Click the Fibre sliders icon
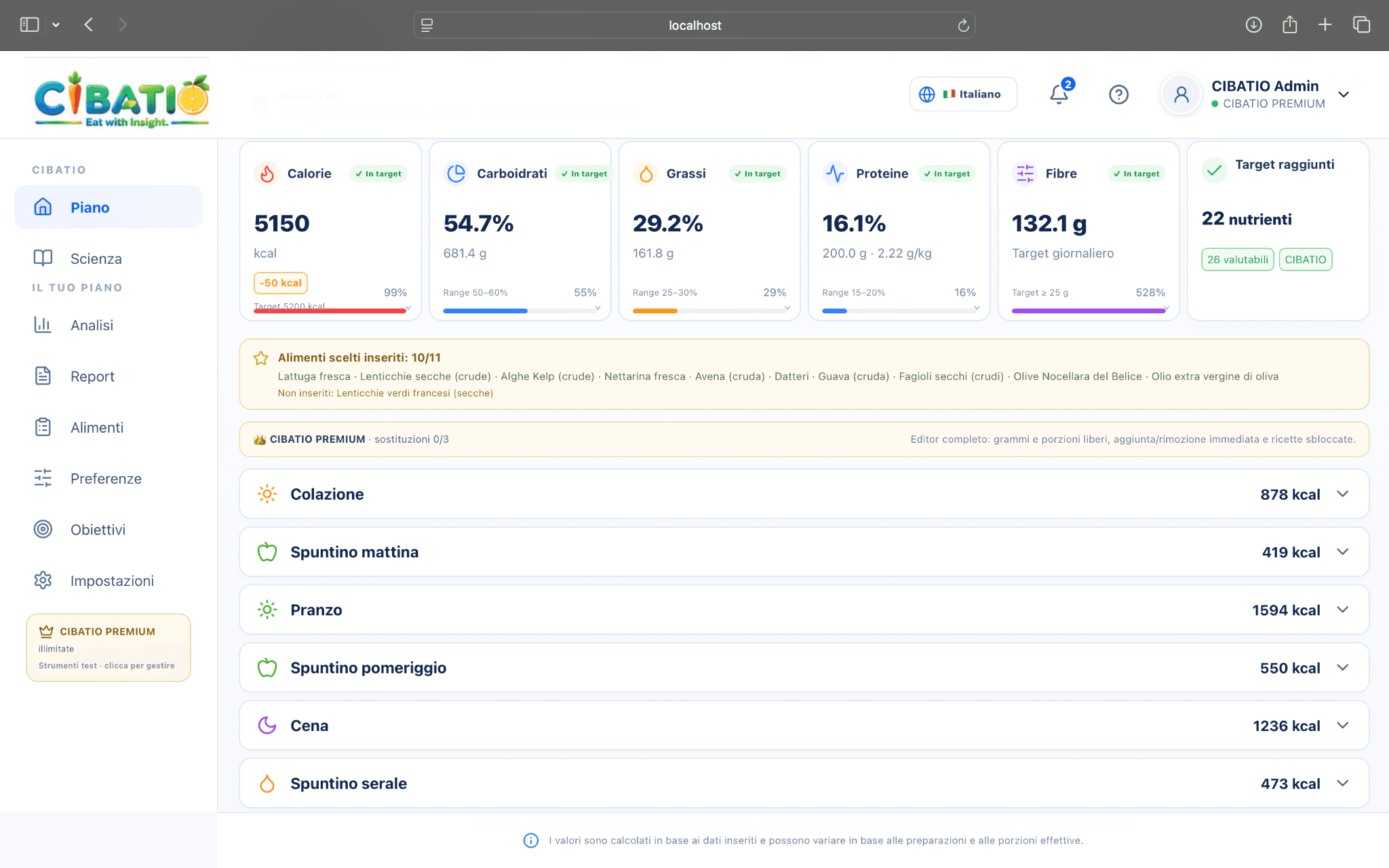Image resolution: width=1389 pixels, height=868 pixels. click(1025, 174)
